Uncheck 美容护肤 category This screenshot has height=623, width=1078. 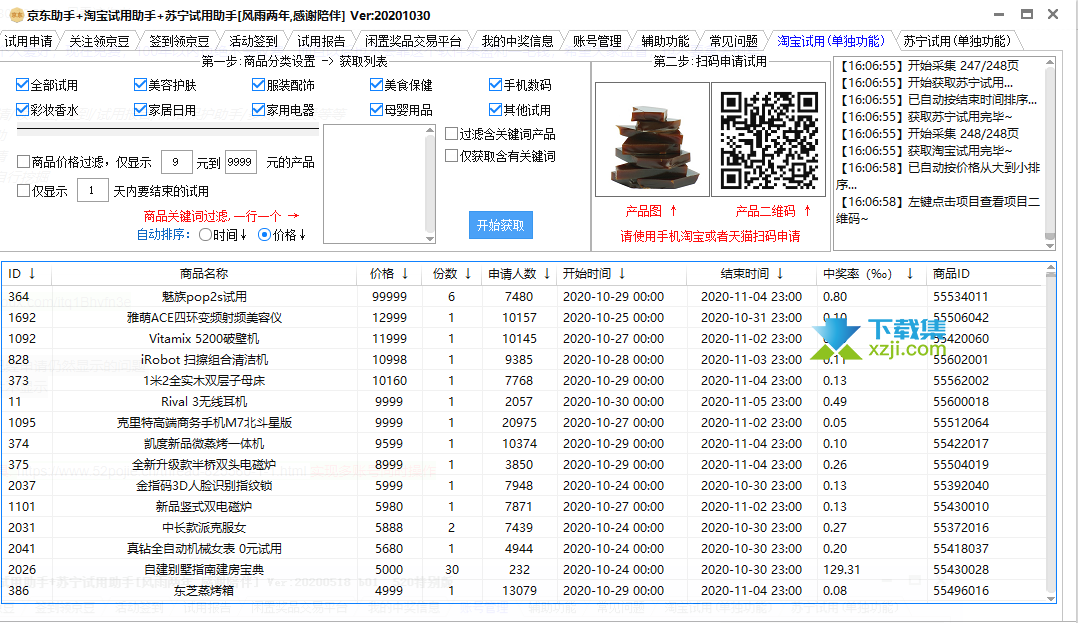[x=141, y=85]
